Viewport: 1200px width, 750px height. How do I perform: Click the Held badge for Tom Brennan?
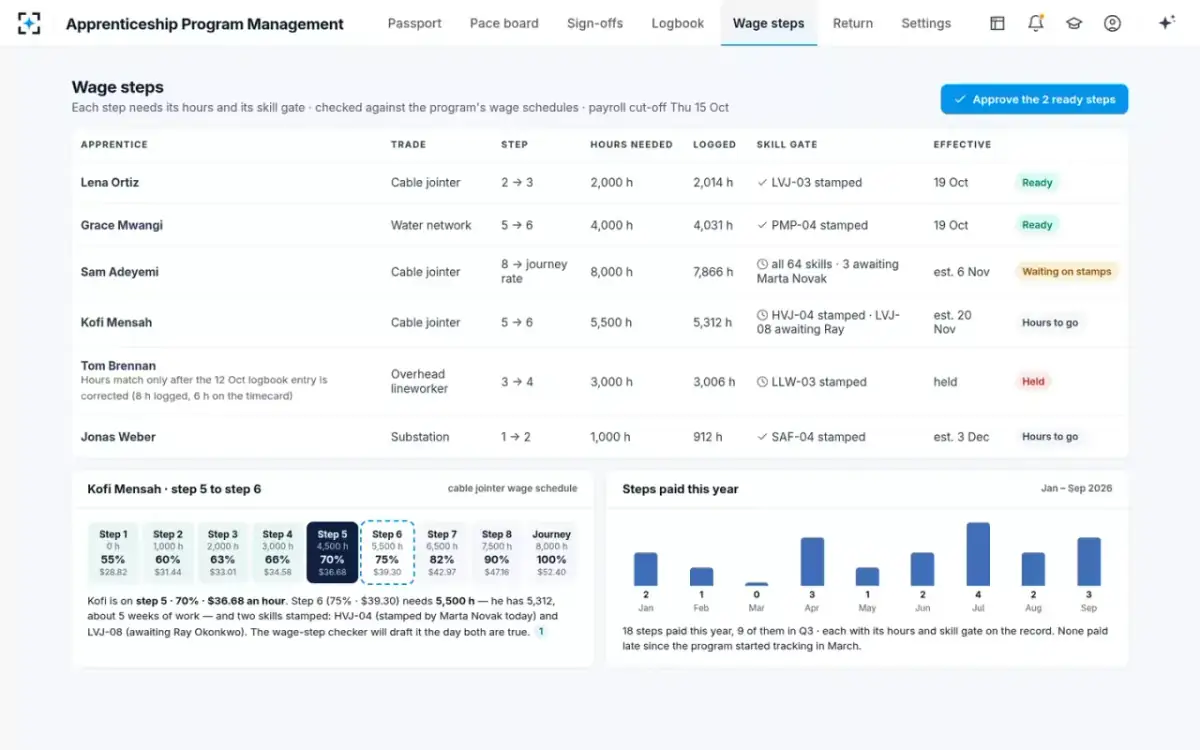pyautogui.click(x=1033, y=381)
